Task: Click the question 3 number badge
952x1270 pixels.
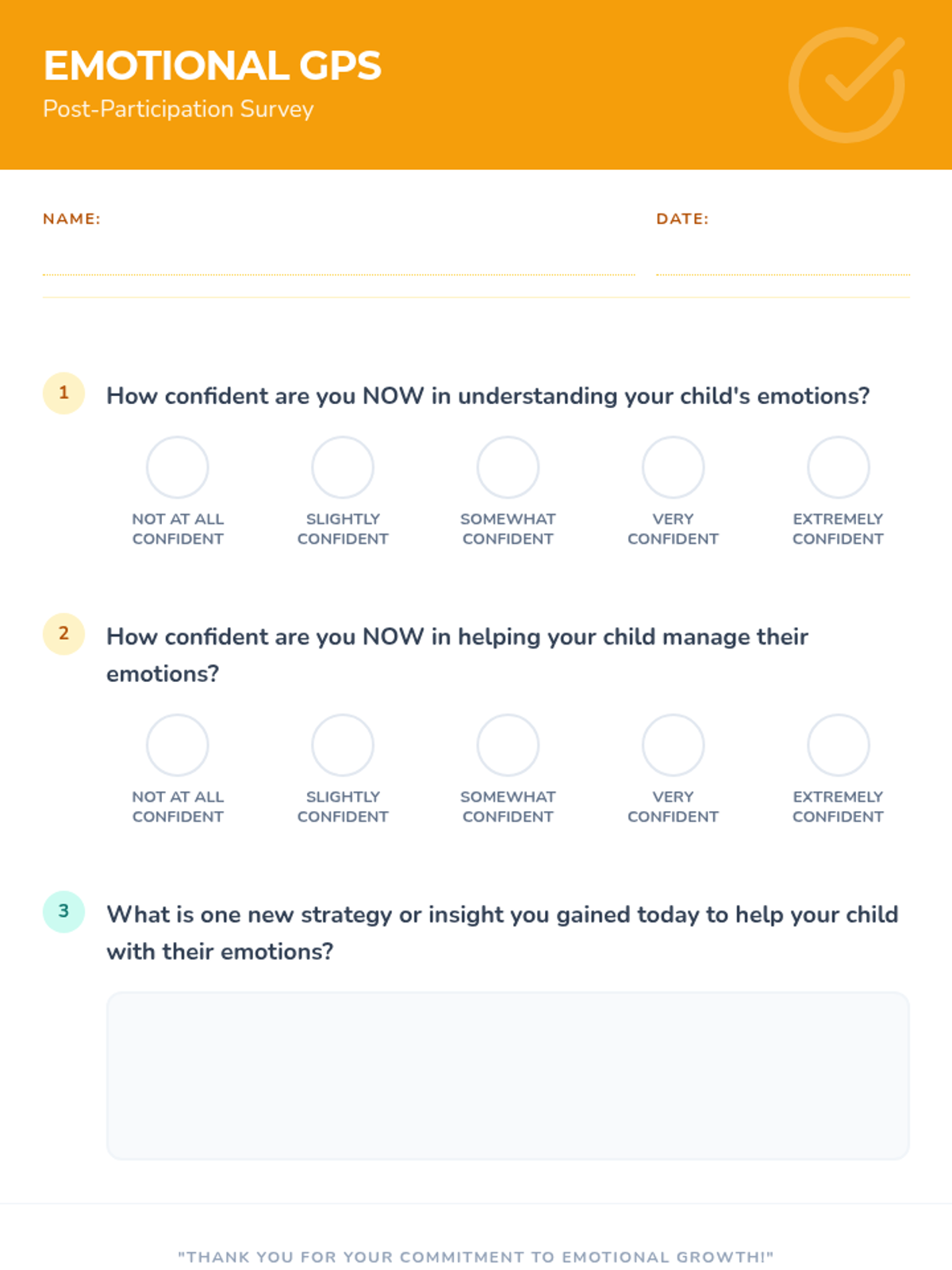Action: (63, 911)
